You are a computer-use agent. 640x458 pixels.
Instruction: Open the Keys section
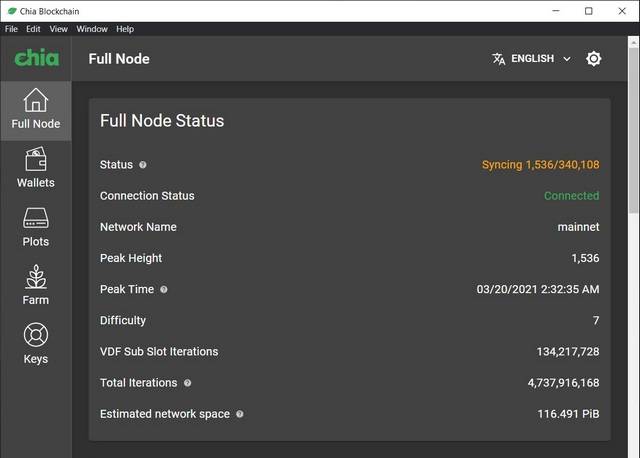pyautogui.click(x=35, y=336)
